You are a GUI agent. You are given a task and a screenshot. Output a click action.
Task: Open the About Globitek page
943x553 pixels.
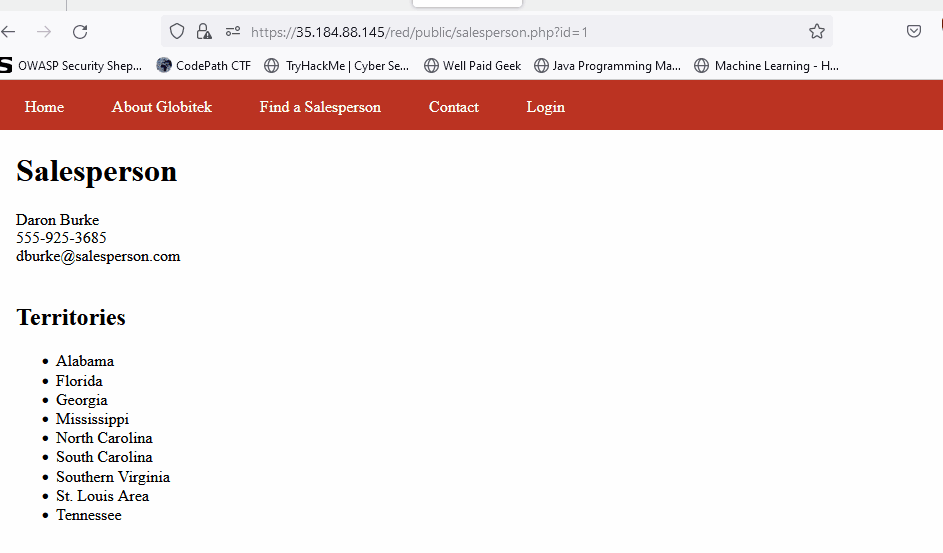[x=162, y=107]
